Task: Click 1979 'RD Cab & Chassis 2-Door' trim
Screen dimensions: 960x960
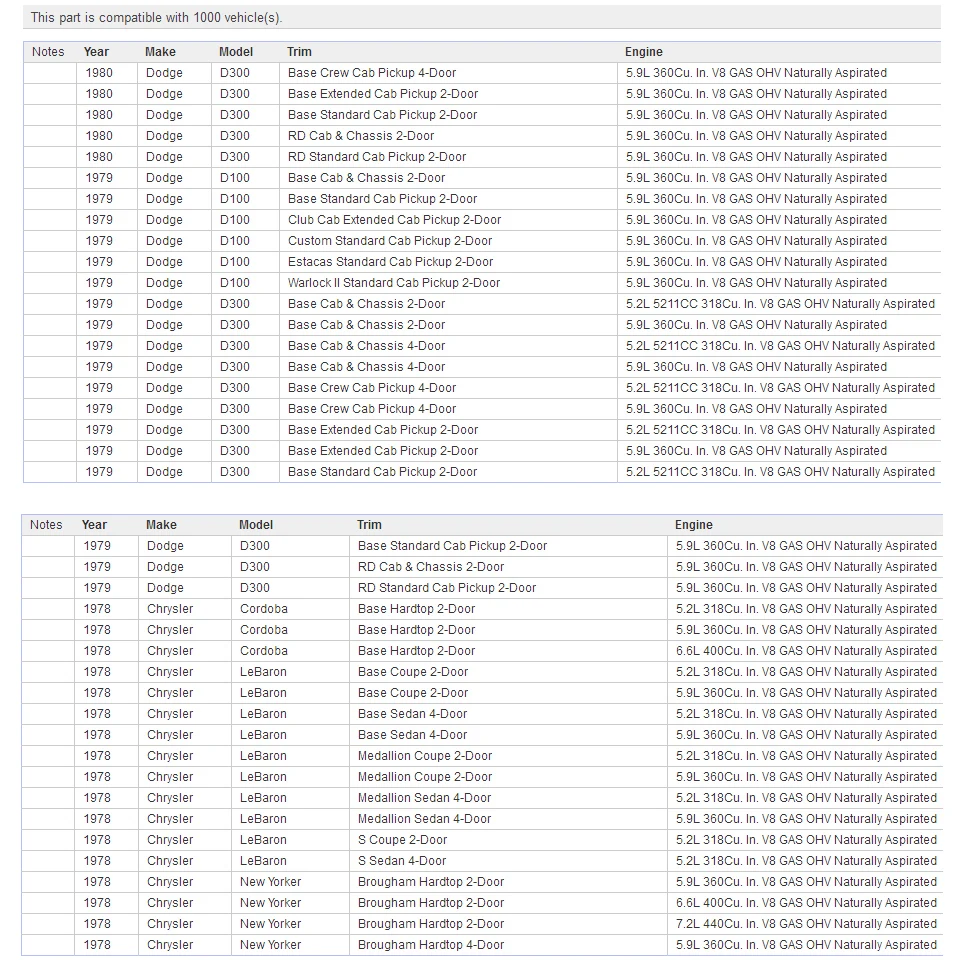Action: (431, 567)
